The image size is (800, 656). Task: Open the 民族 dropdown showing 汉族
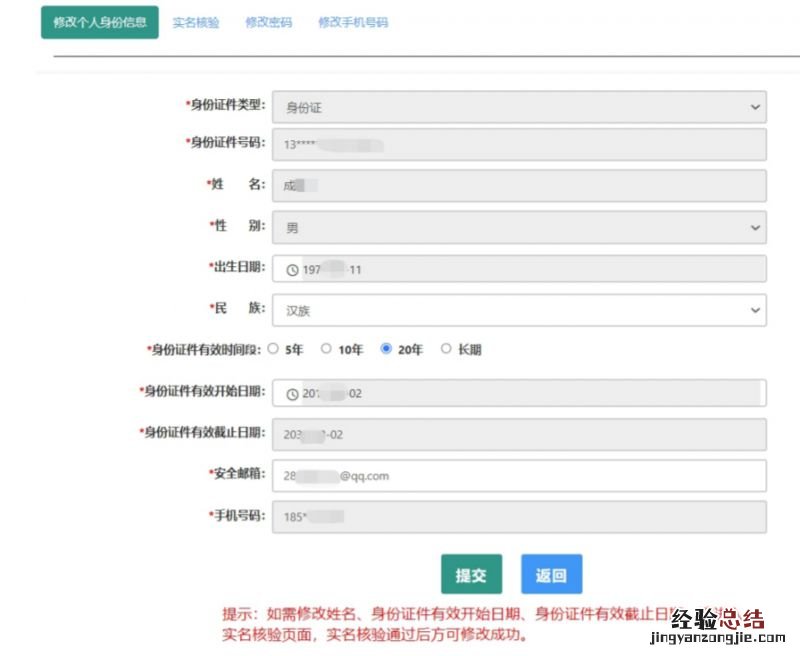(x=519, y=311)
